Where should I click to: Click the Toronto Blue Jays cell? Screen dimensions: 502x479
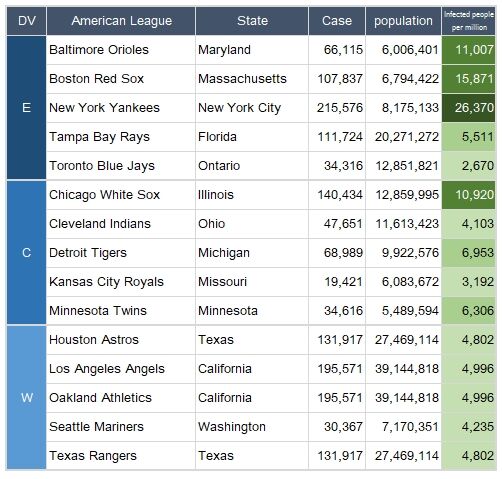121,166
